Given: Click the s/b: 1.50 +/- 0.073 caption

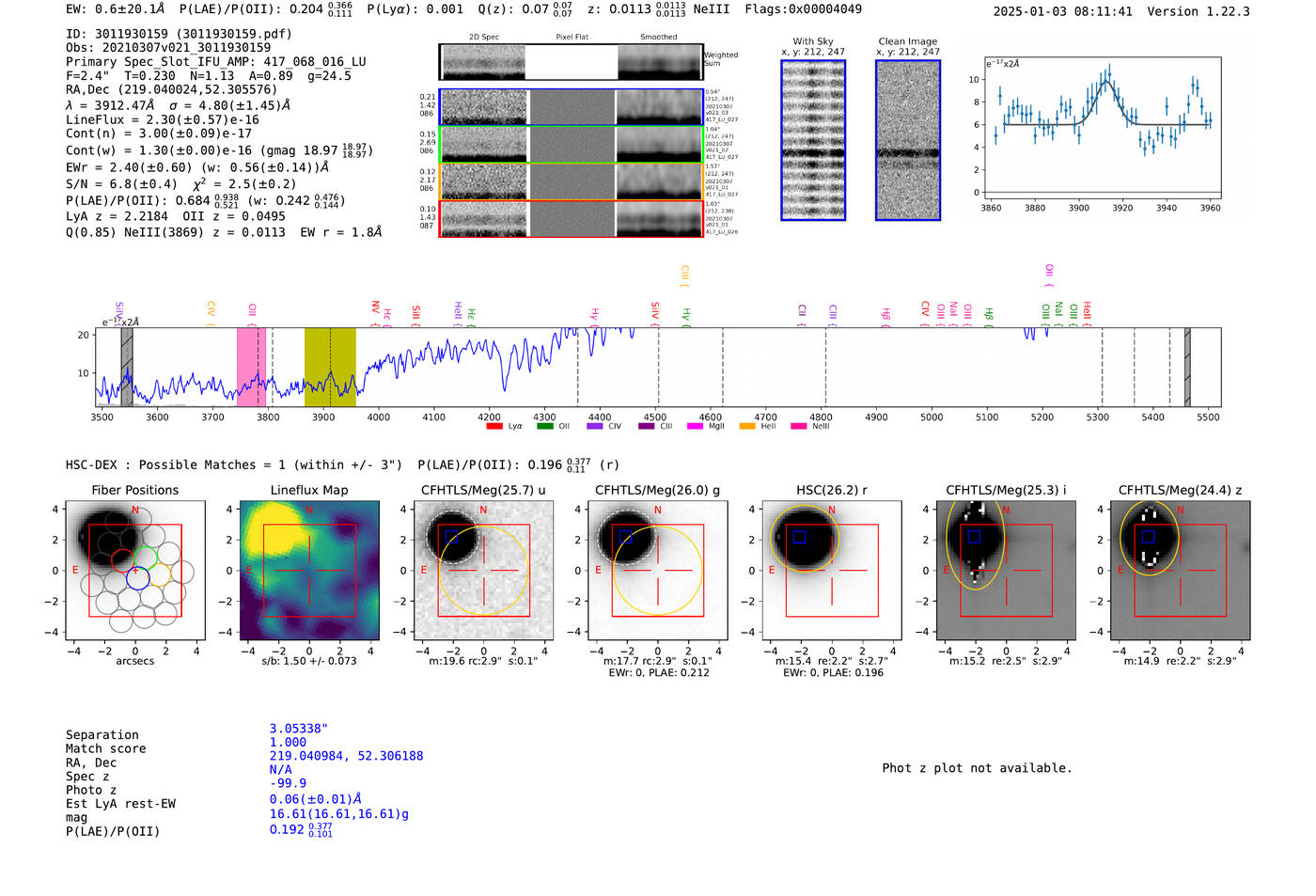Looking at the screenshot, I should tap(309, 661).
